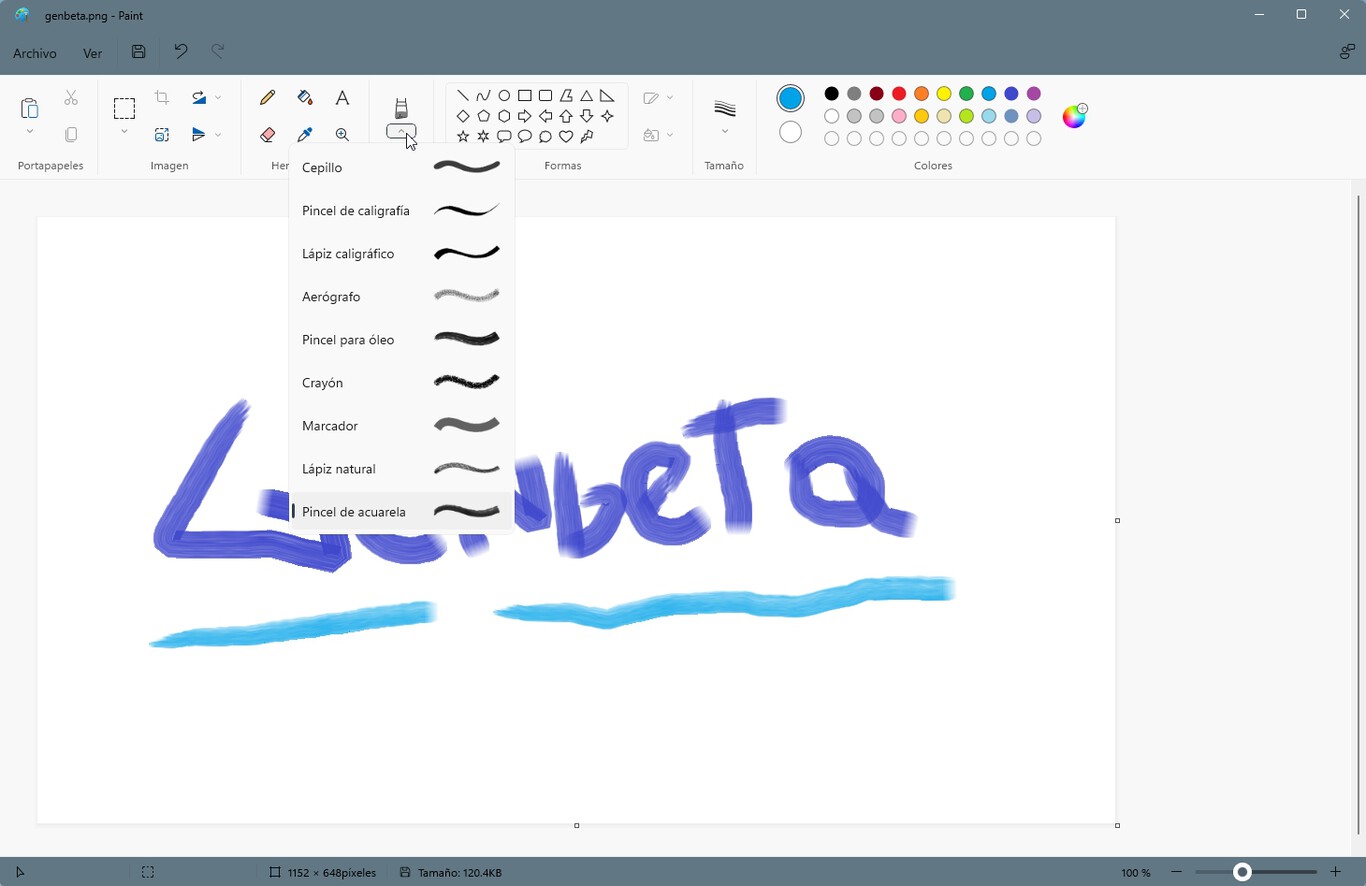The height and width of the screenshot is (886, 1366).
Task: Click the zoom in plus button
Action: tap(1335, 872)
